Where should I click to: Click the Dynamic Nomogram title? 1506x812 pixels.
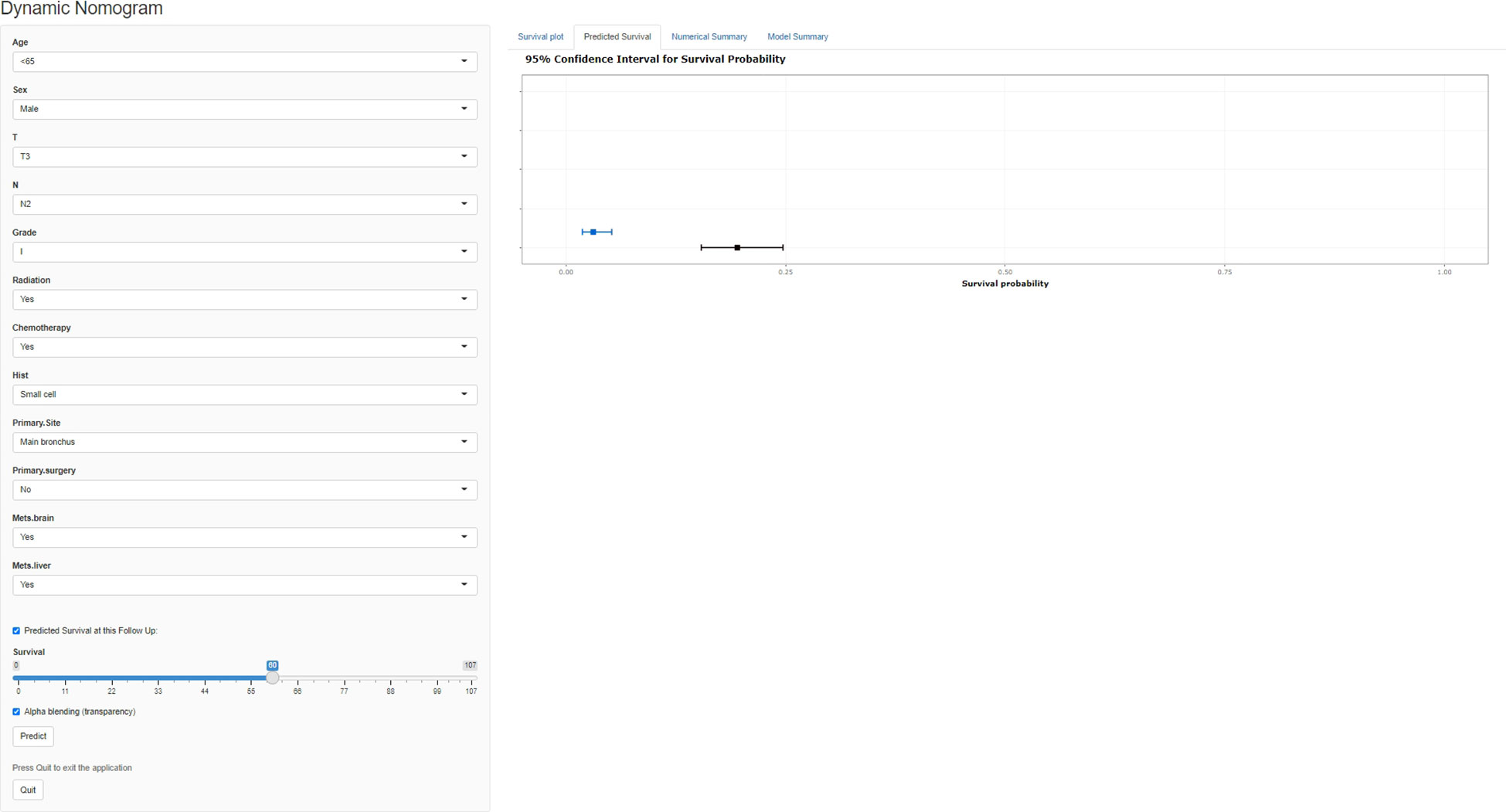81,8
